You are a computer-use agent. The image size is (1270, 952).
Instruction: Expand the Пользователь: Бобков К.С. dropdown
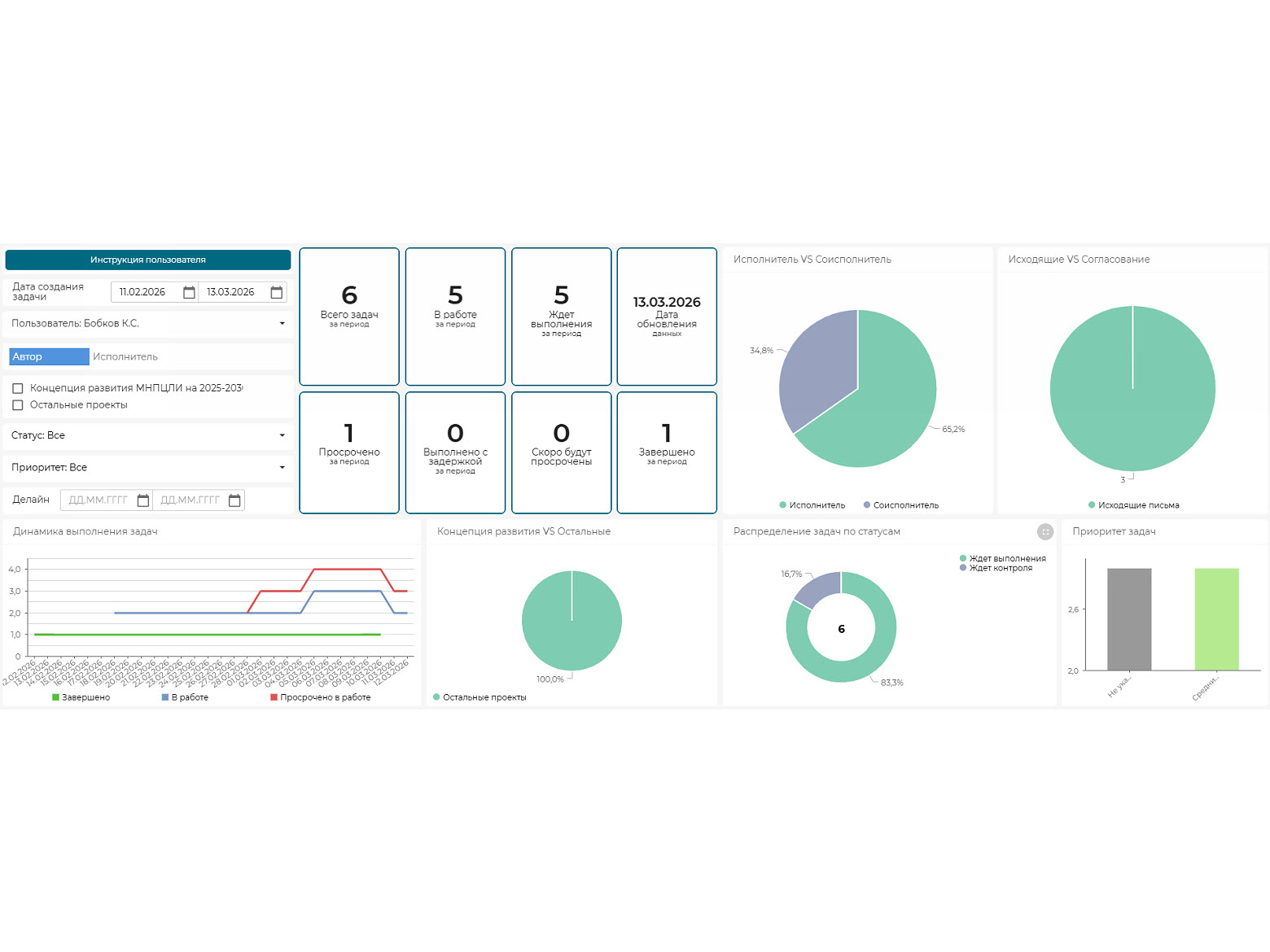[282, 324]
